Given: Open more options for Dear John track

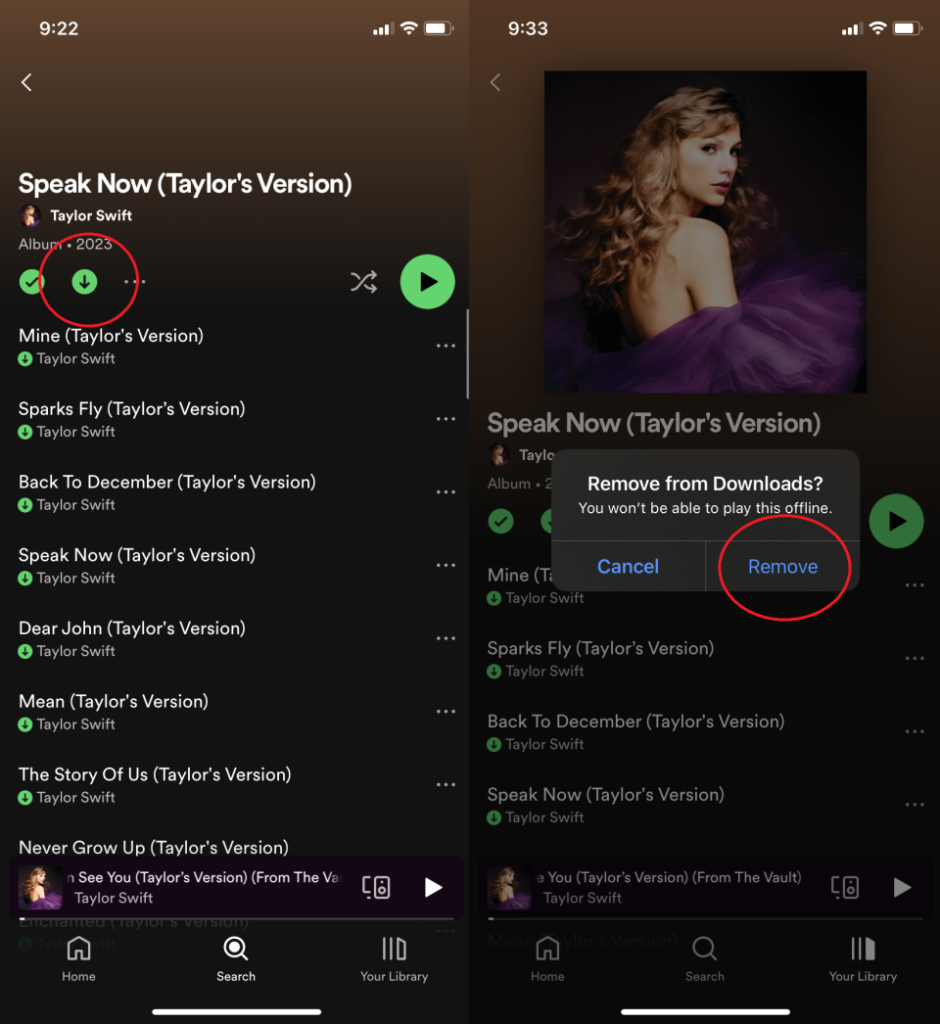Looking at the screenshot, I should click(446, 638).
